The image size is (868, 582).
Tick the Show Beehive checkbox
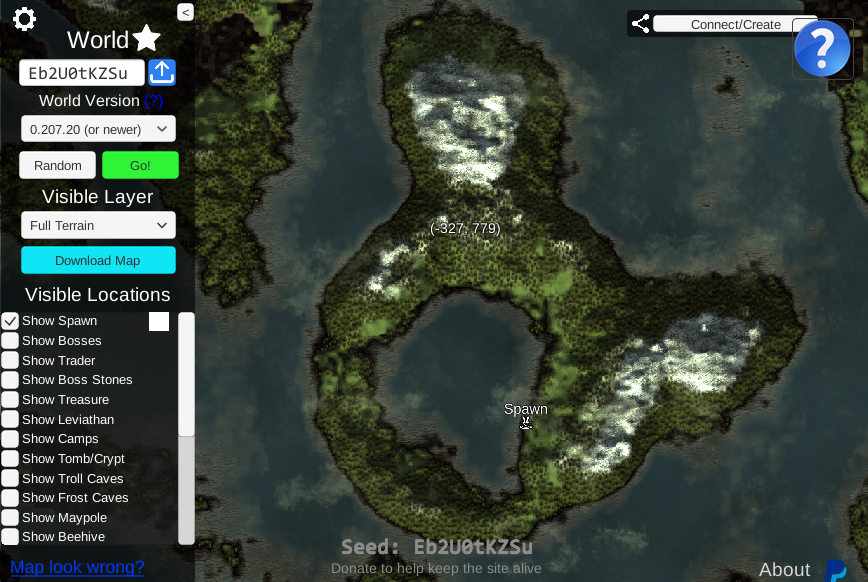click(x=10, y=537)
